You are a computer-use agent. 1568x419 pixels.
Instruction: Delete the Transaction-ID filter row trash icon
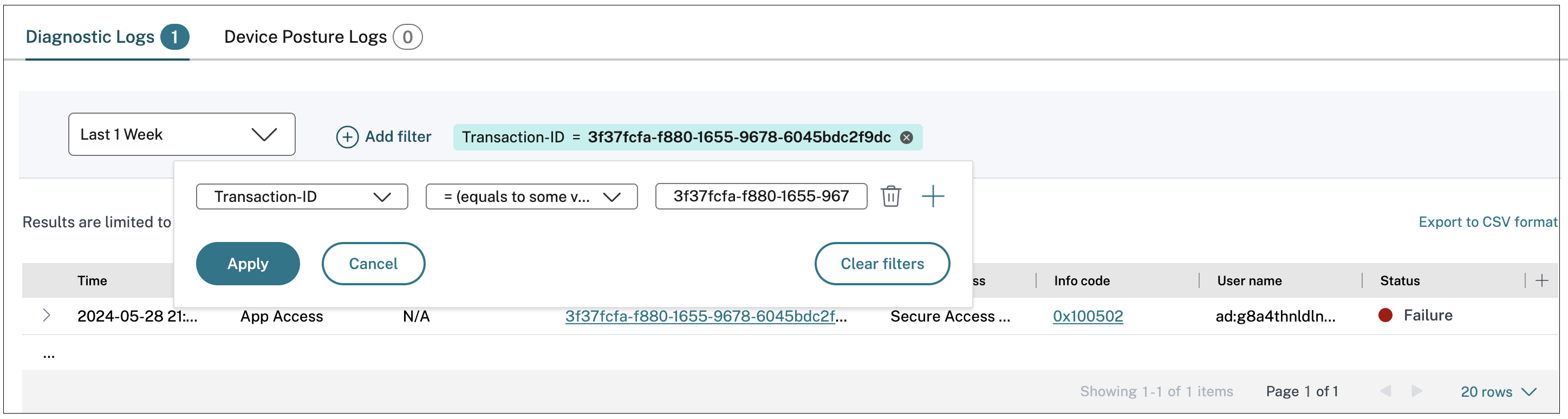click(890, 197)
